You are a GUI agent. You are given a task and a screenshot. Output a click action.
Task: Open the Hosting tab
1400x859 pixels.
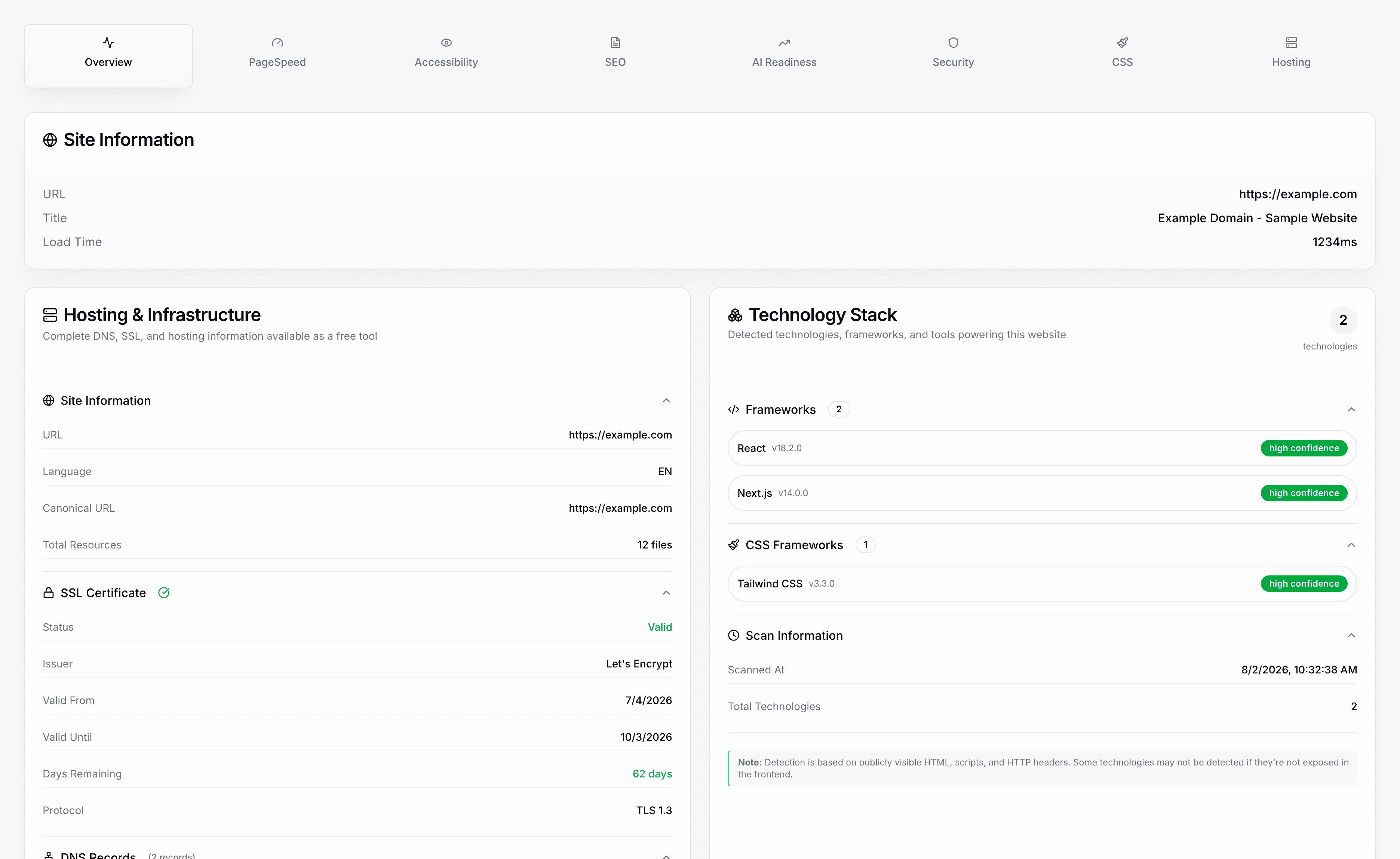point(1291,56)
